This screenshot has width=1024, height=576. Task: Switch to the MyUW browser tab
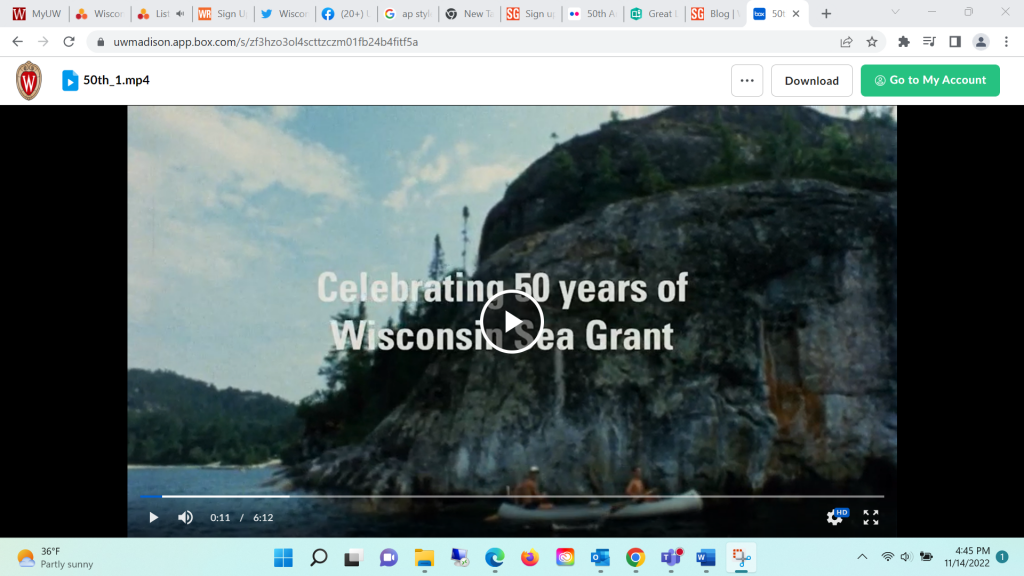tap(35, 14)
